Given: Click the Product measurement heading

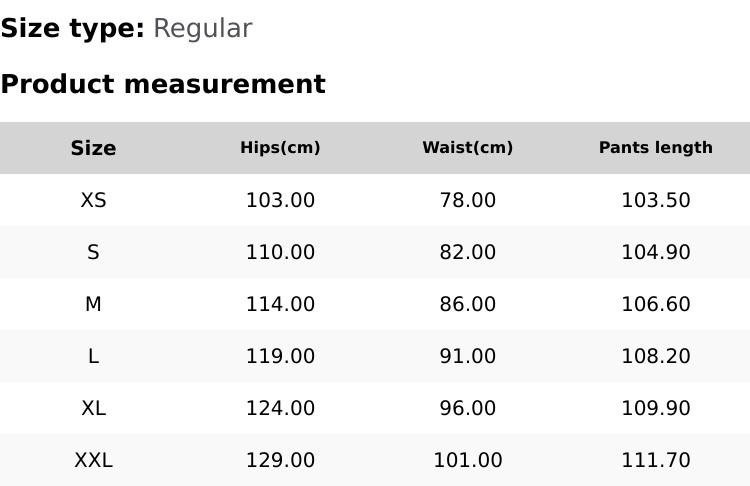Looking at the screenshot, I should tap(163, 84).
